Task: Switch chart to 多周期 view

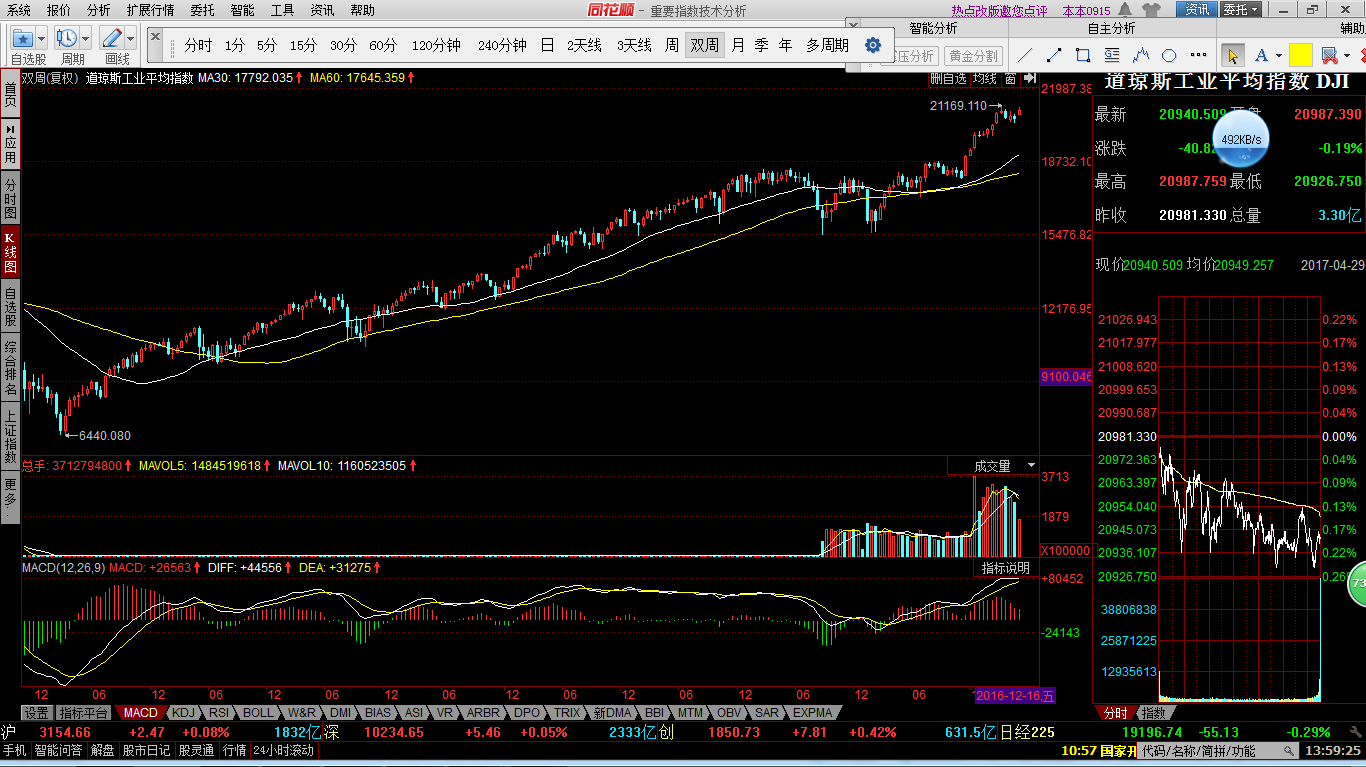Action: [827, 45]
